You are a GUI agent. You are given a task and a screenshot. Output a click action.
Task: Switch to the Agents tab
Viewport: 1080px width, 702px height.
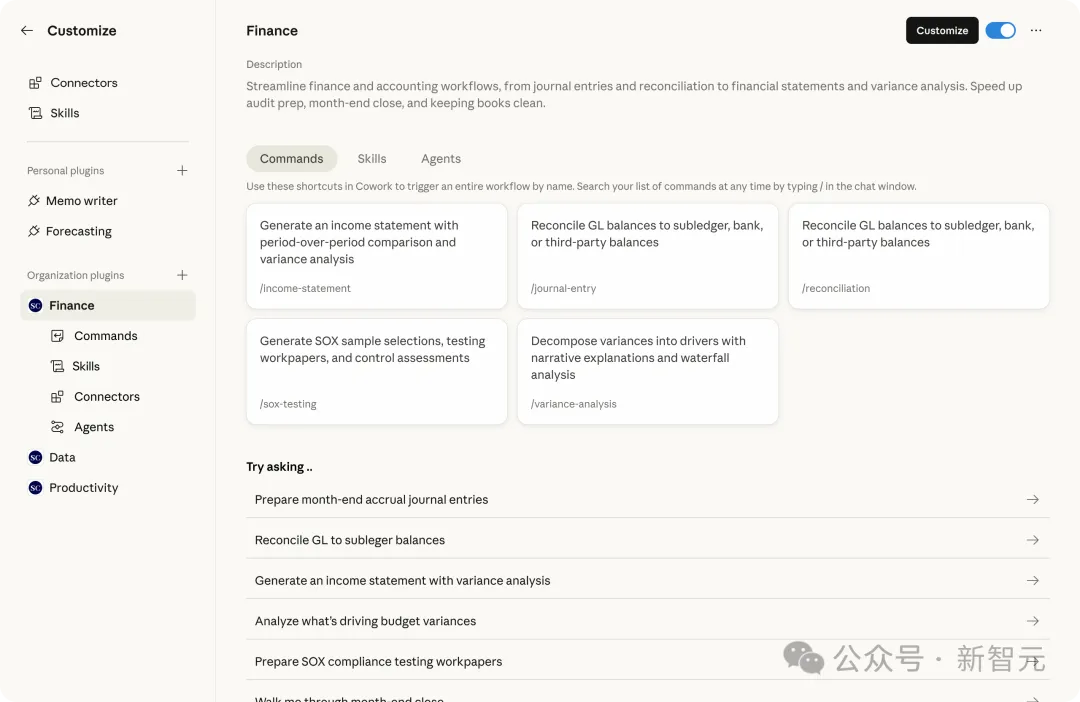(x=441, y=159)
